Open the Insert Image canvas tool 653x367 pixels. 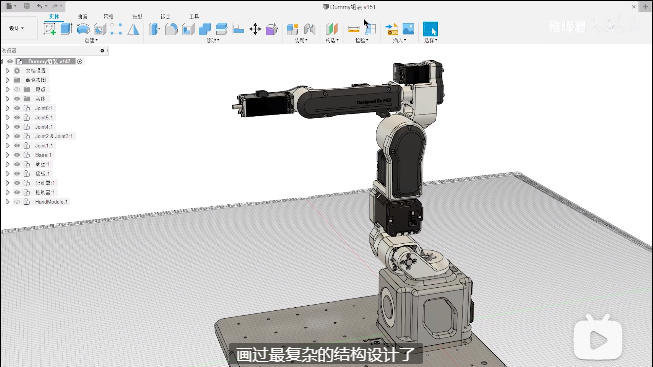pos(409,29)
